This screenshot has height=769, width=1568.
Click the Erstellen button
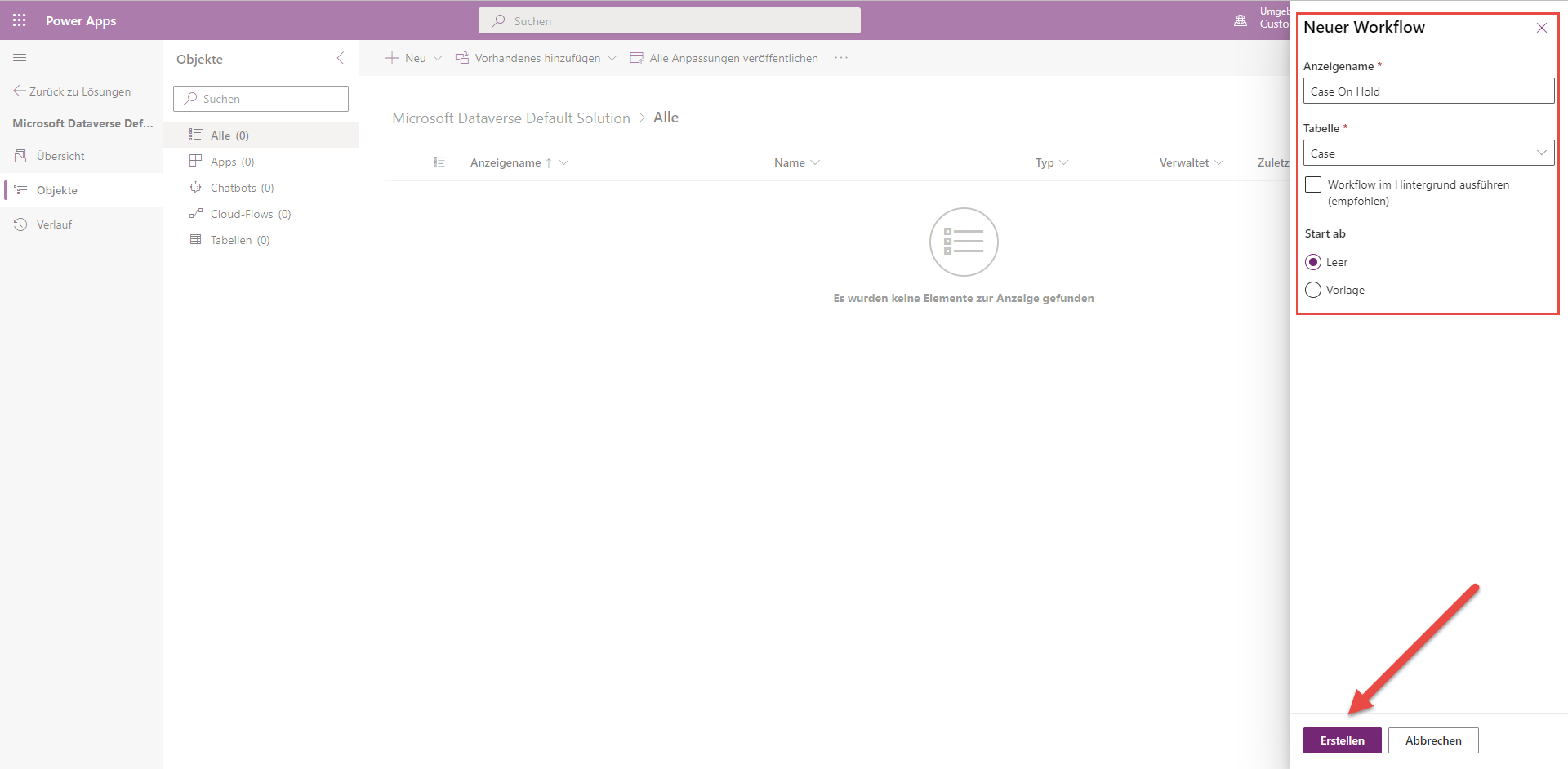click(1342, 740)
